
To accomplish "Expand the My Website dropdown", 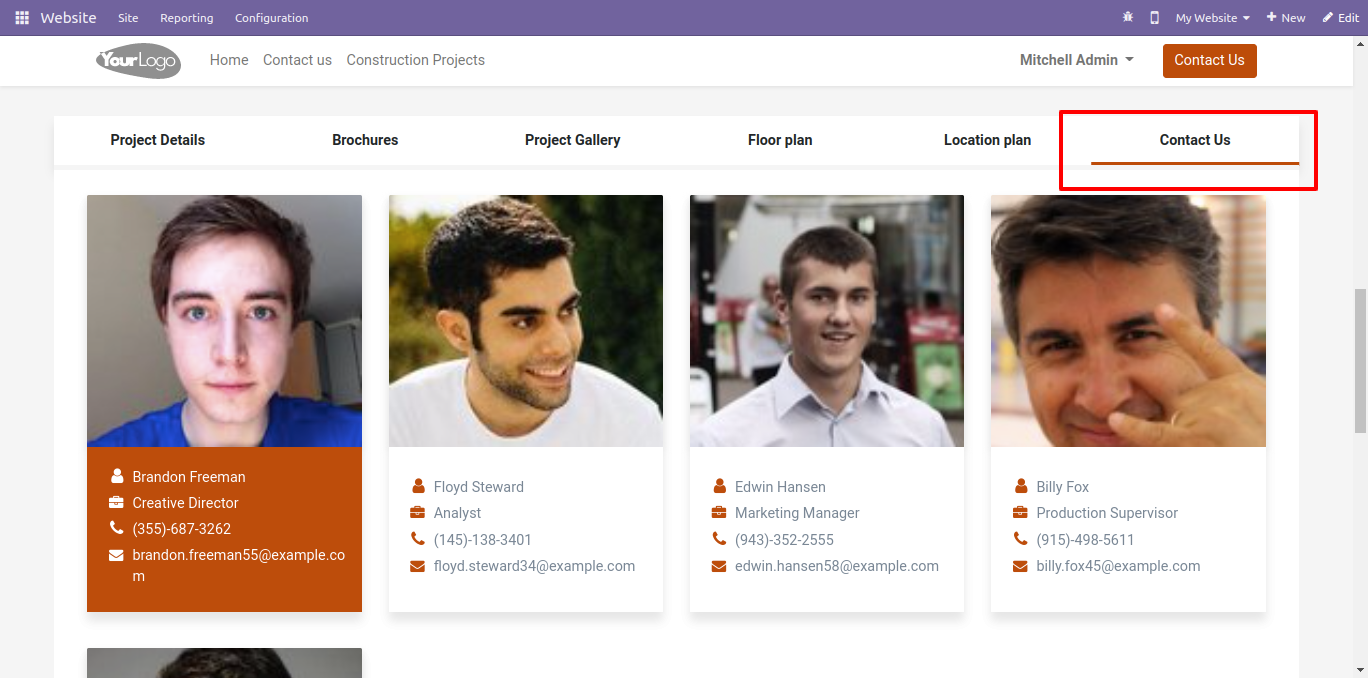I will [x=1212, y=18].
